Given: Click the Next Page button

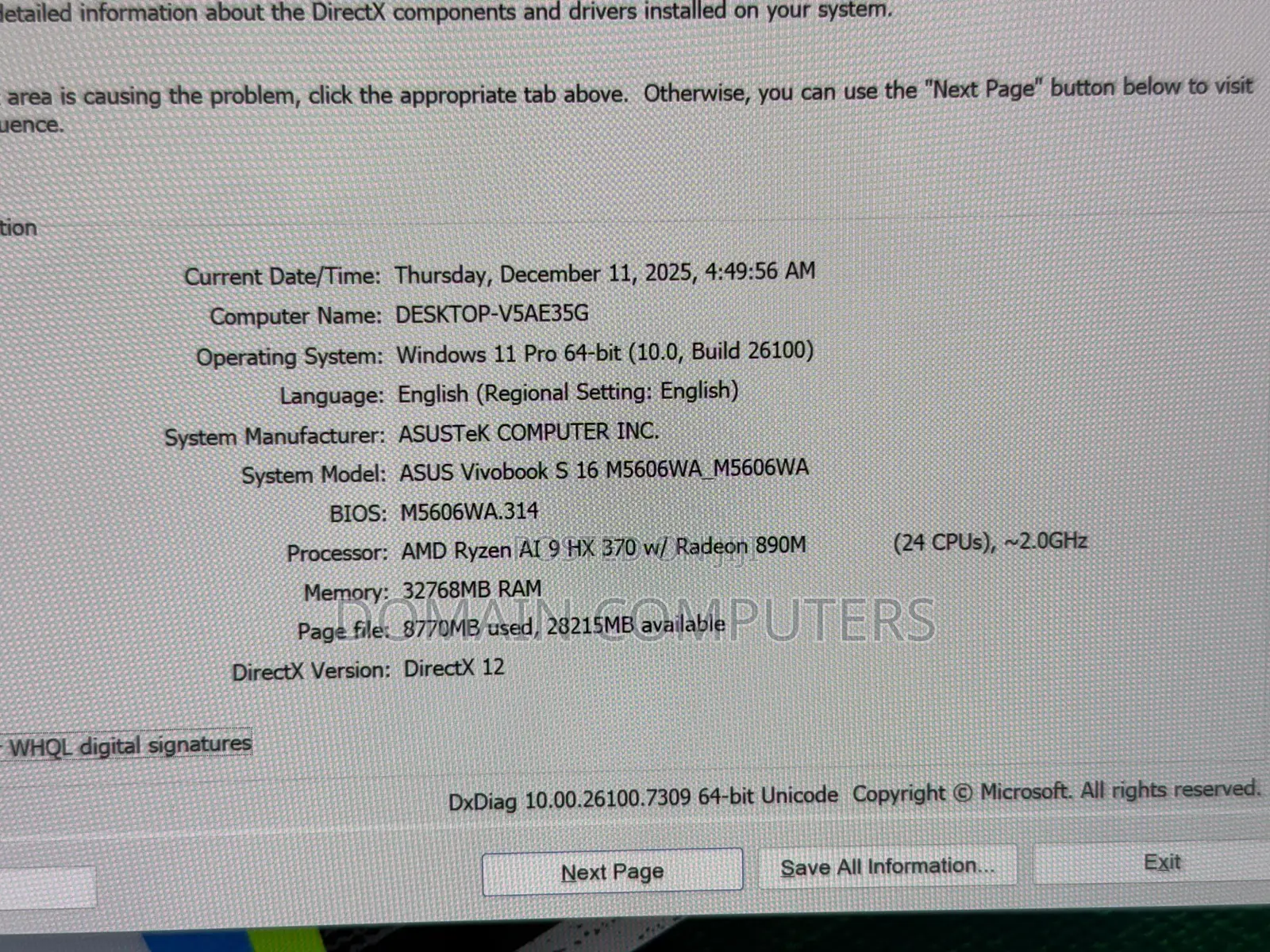Looking at the screenshot, I should (612, 872).
